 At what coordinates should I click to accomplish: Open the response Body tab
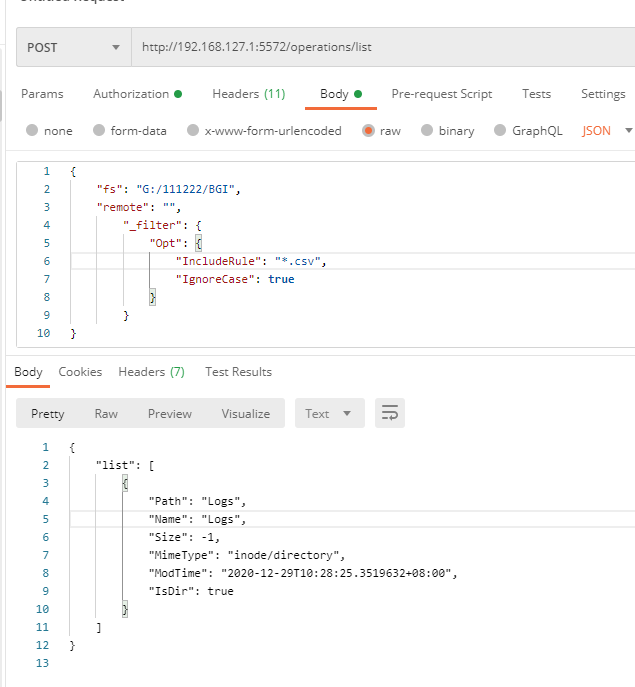point(28,372)
